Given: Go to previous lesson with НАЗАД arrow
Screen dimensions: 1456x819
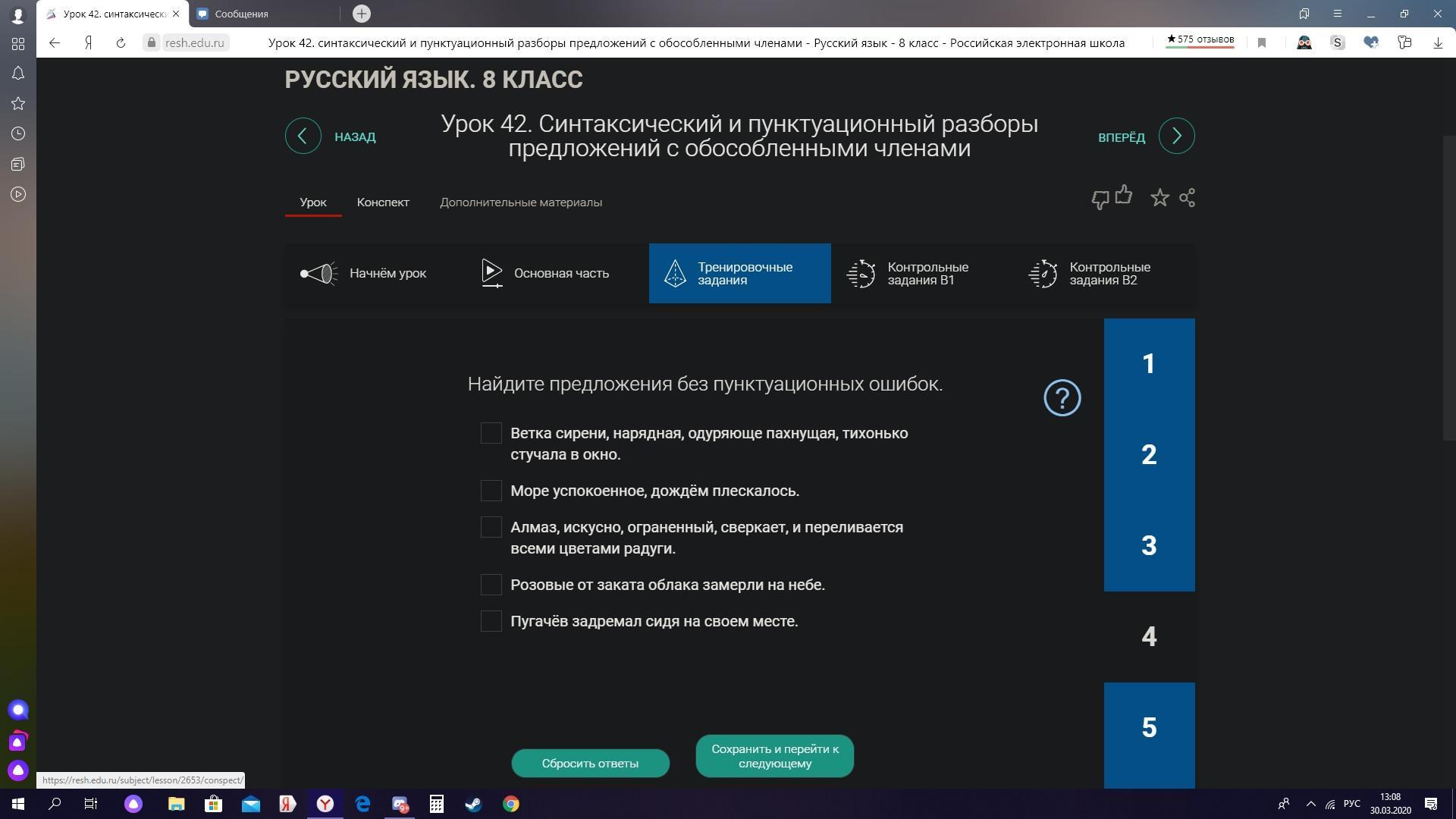Looking at the screenshot, I should tap(303, 136).
